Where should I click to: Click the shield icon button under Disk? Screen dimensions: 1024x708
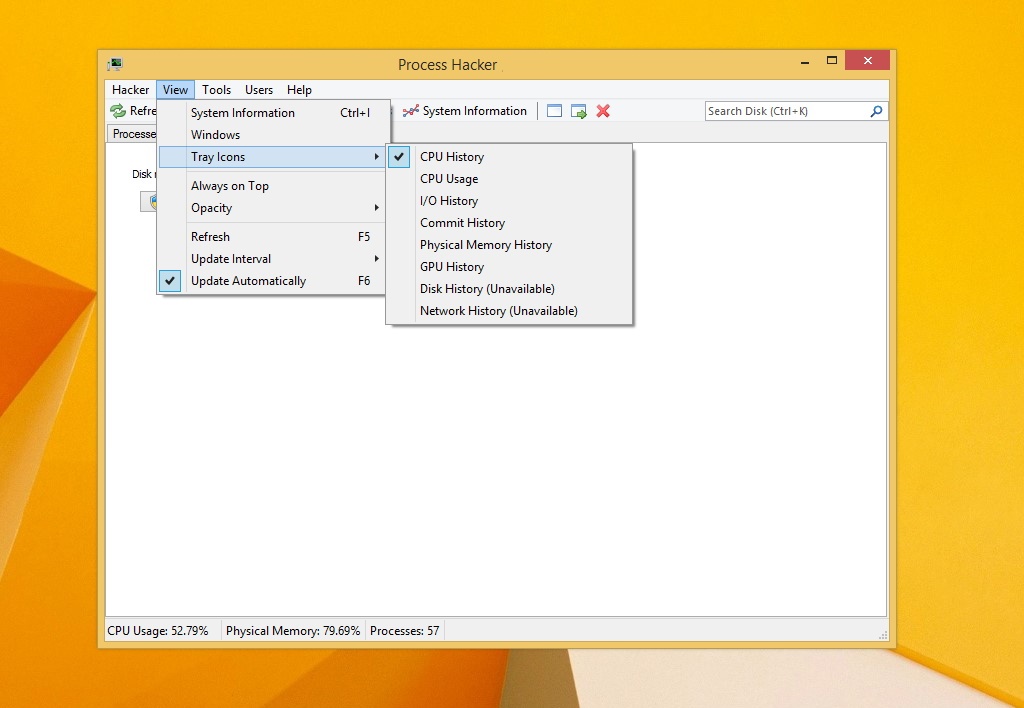(x=150, y=201)
